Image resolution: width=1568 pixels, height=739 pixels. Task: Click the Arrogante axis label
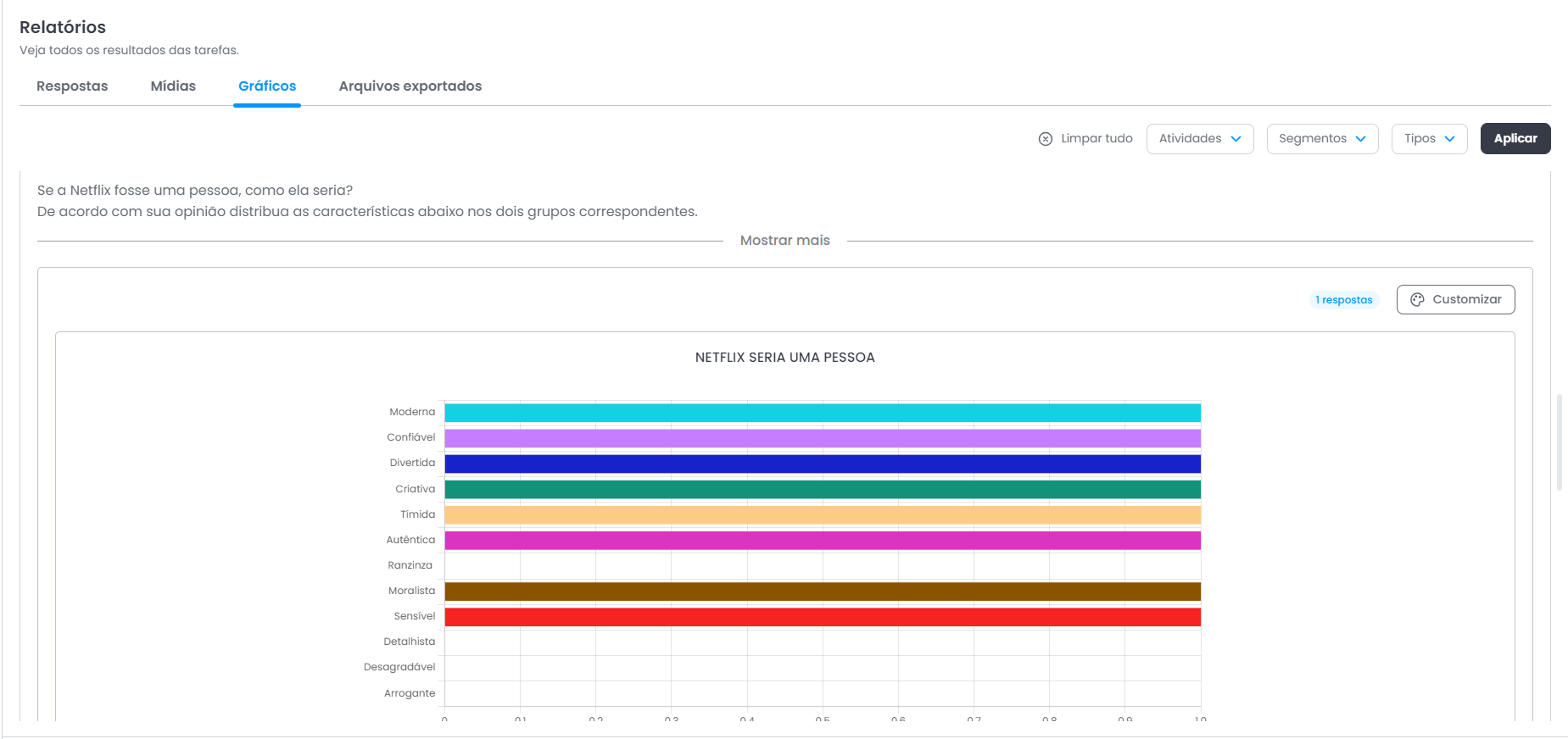410,693
